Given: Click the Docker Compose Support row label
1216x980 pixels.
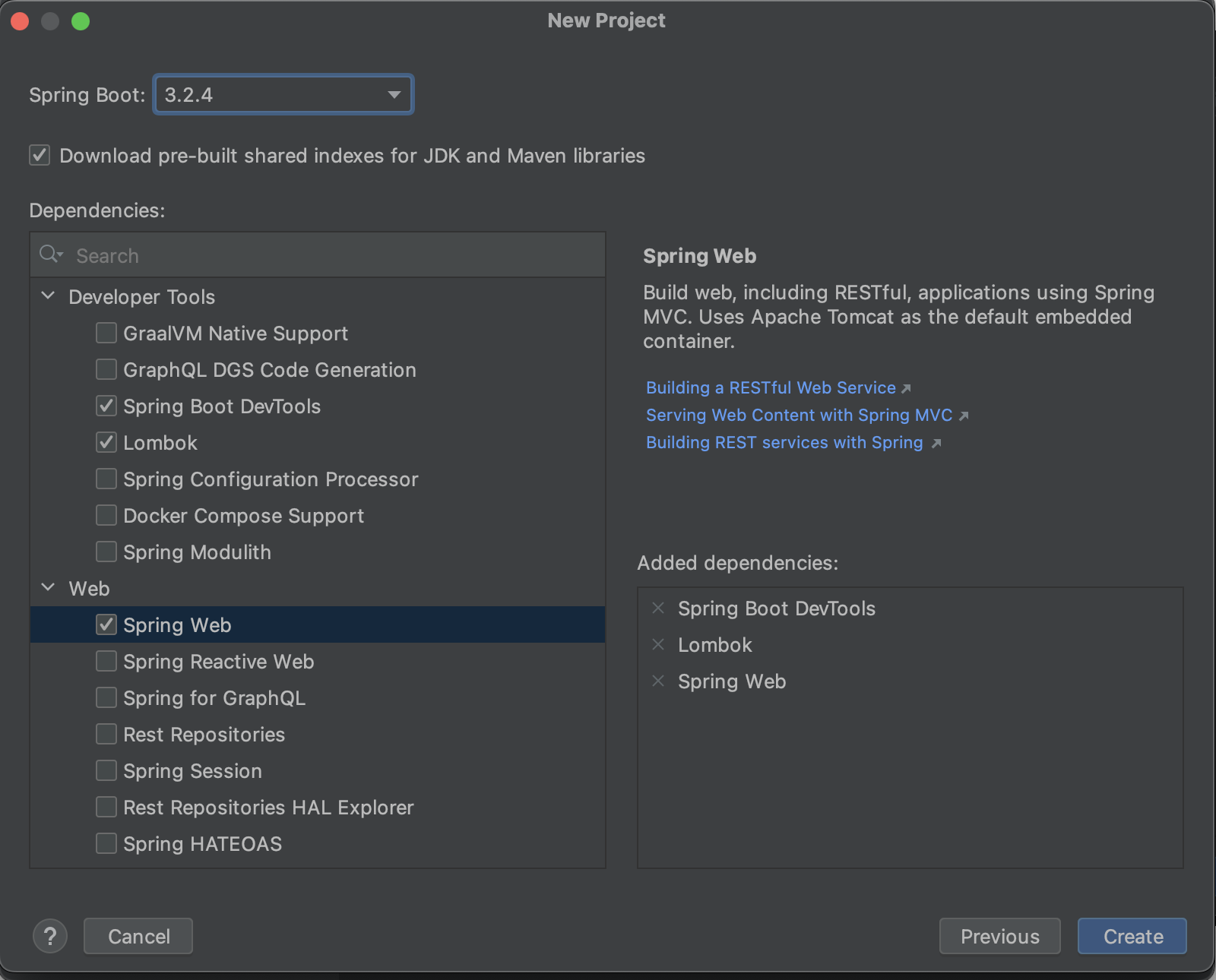Looking at the screenshot, I should point(243,516).
